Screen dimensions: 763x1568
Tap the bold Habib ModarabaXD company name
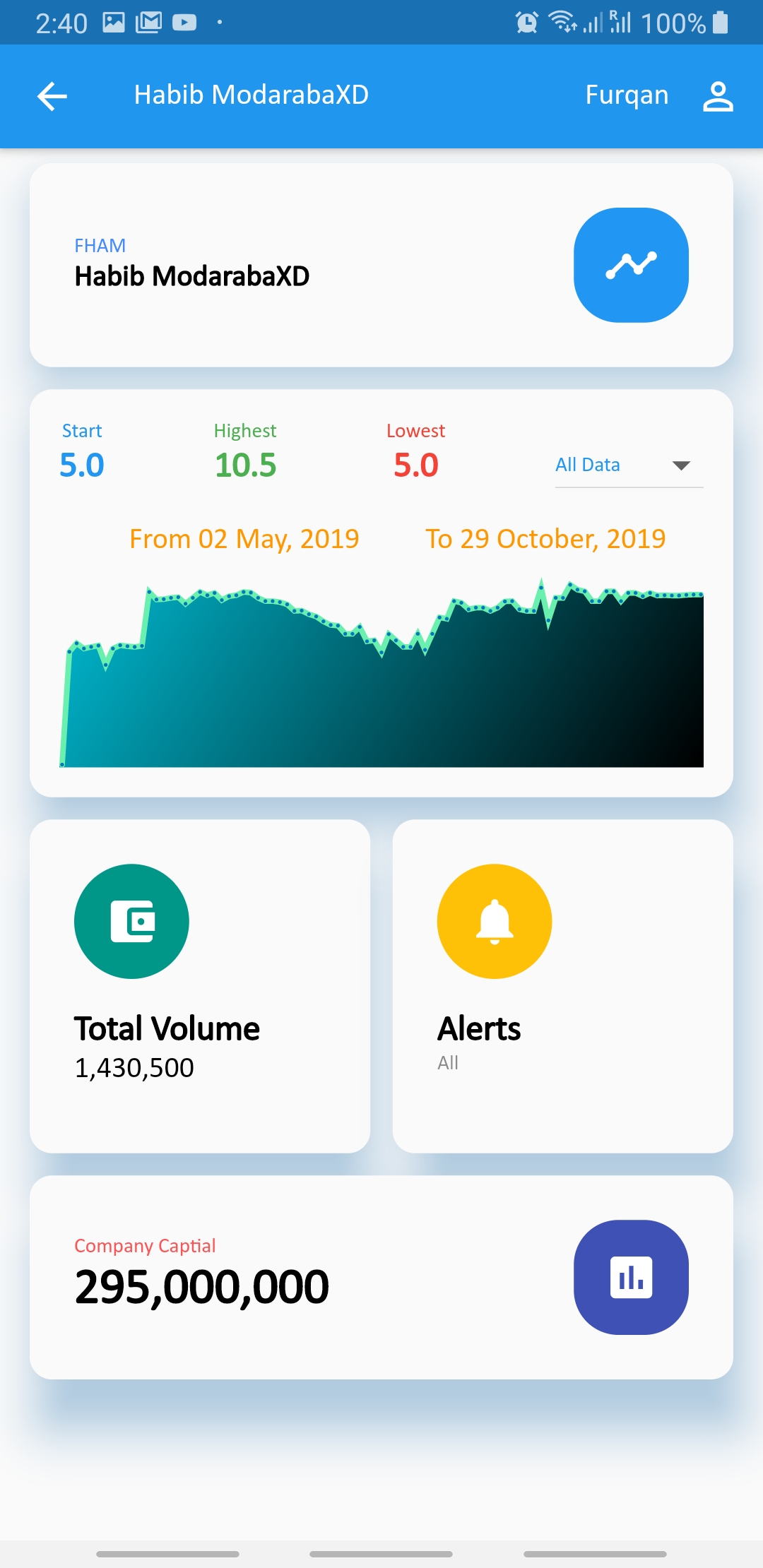click(192, 276)
